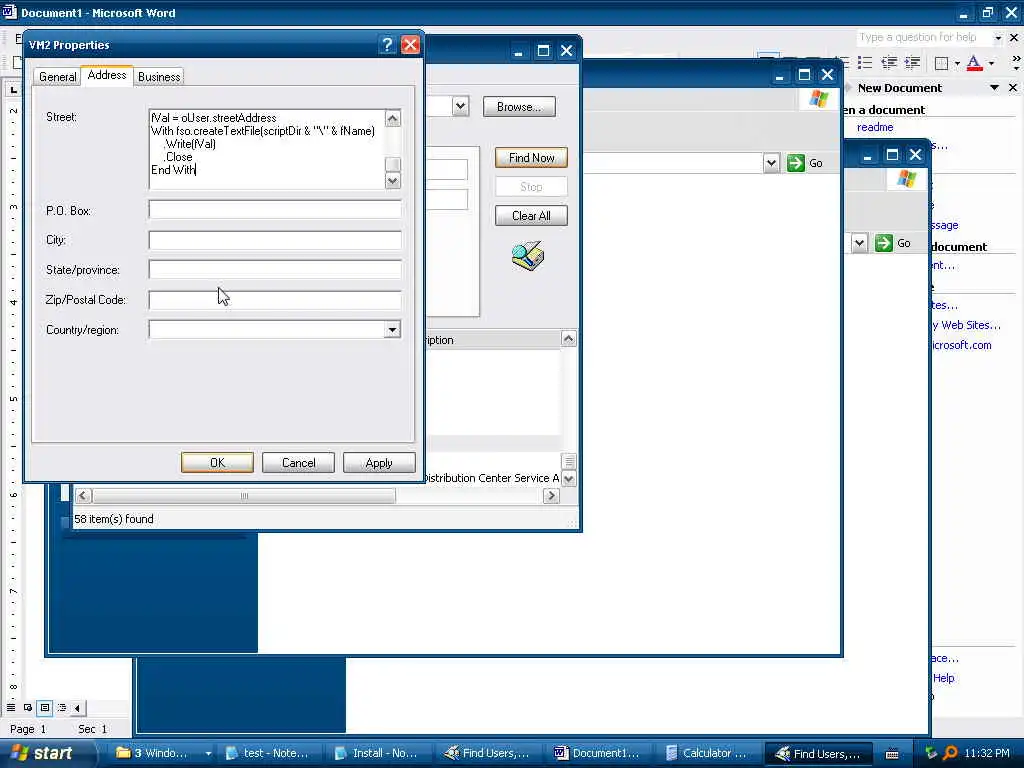Click the Zip/Postal Code field

(275, 300)
